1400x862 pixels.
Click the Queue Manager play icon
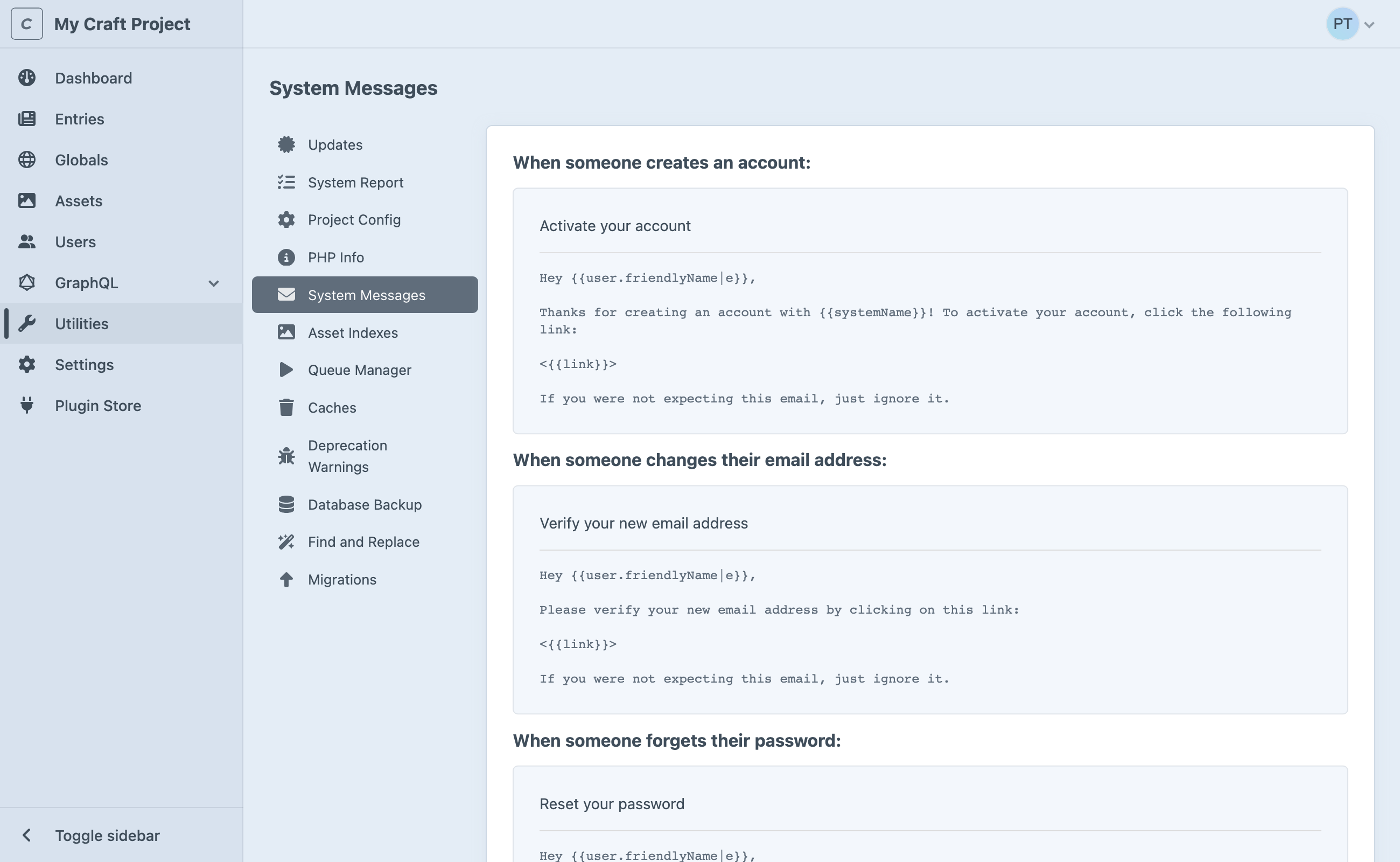[x=286, y=370]
